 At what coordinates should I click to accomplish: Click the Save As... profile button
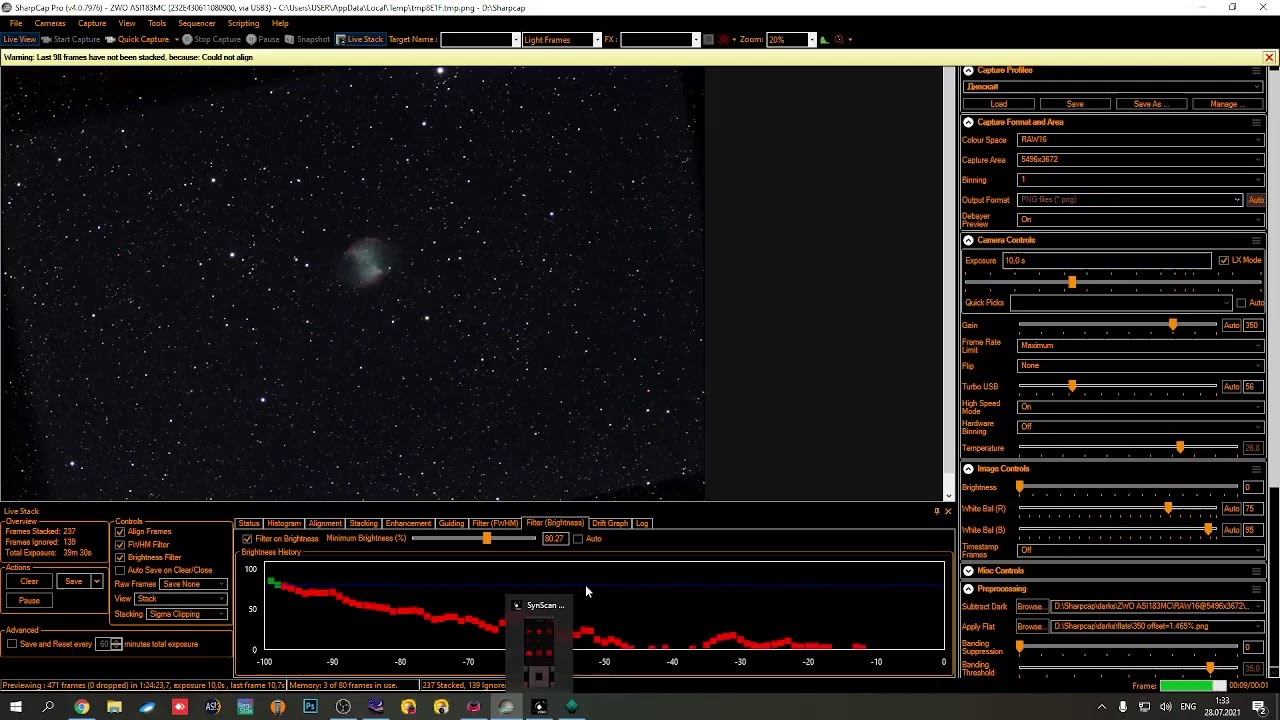tap(1150, 104)
